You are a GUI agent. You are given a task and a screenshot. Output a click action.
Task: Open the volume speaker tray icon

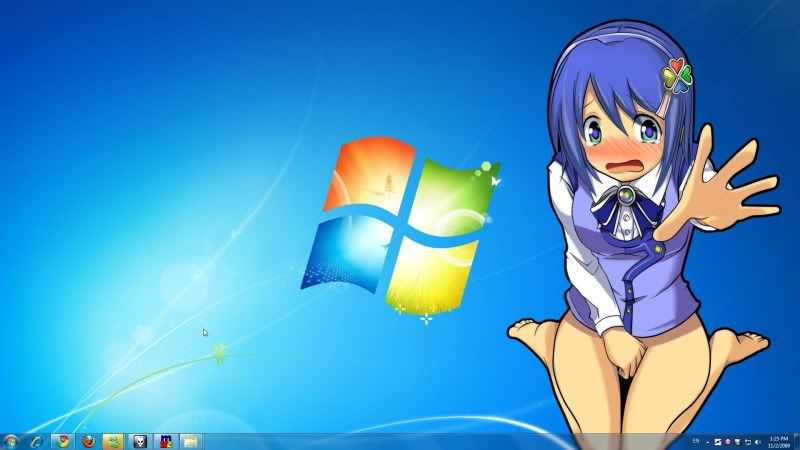click(x=758, y=442)
